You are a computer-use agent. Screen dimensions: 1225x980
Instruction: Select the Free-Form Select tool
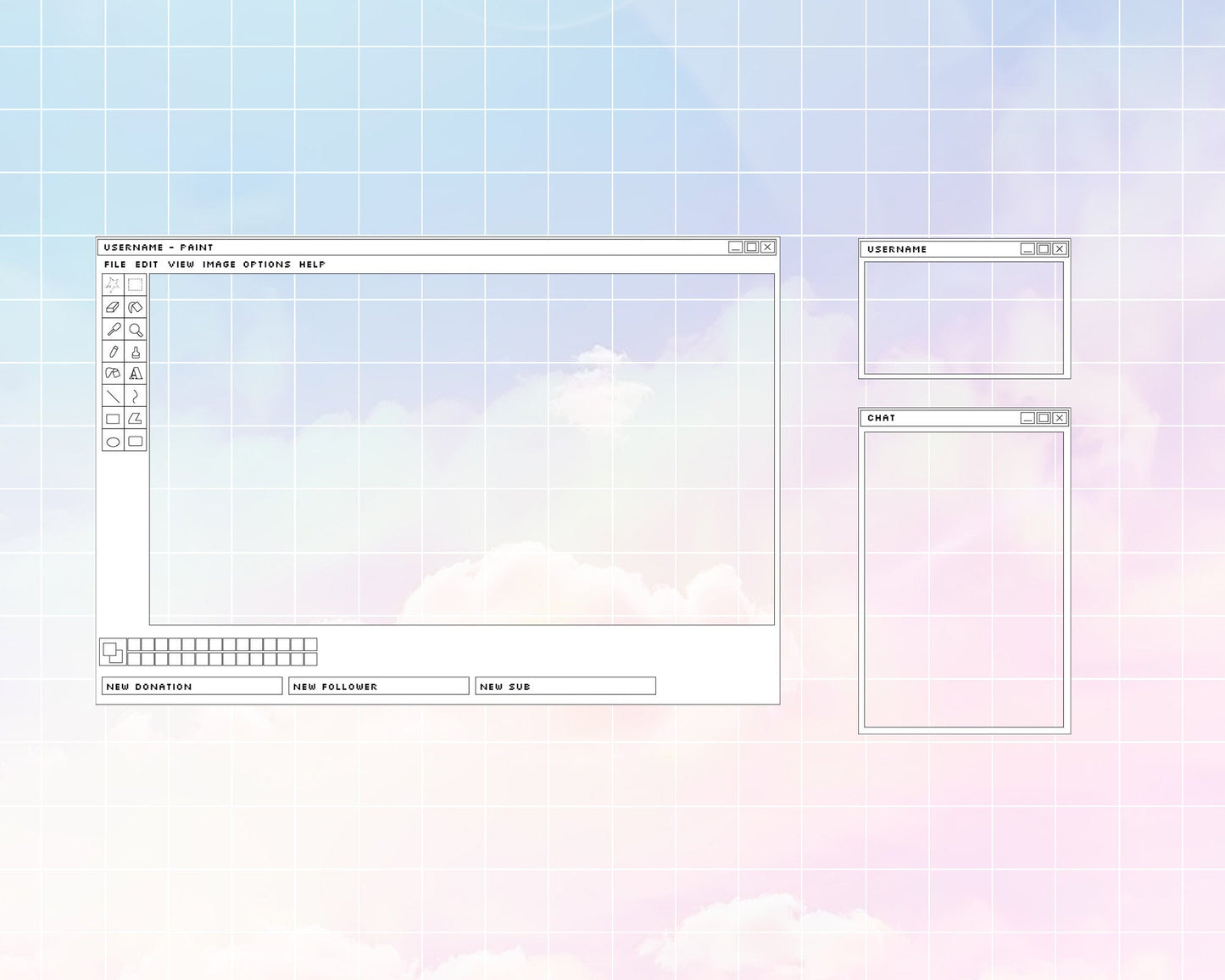pyautogui.click(x=113, y=285)
